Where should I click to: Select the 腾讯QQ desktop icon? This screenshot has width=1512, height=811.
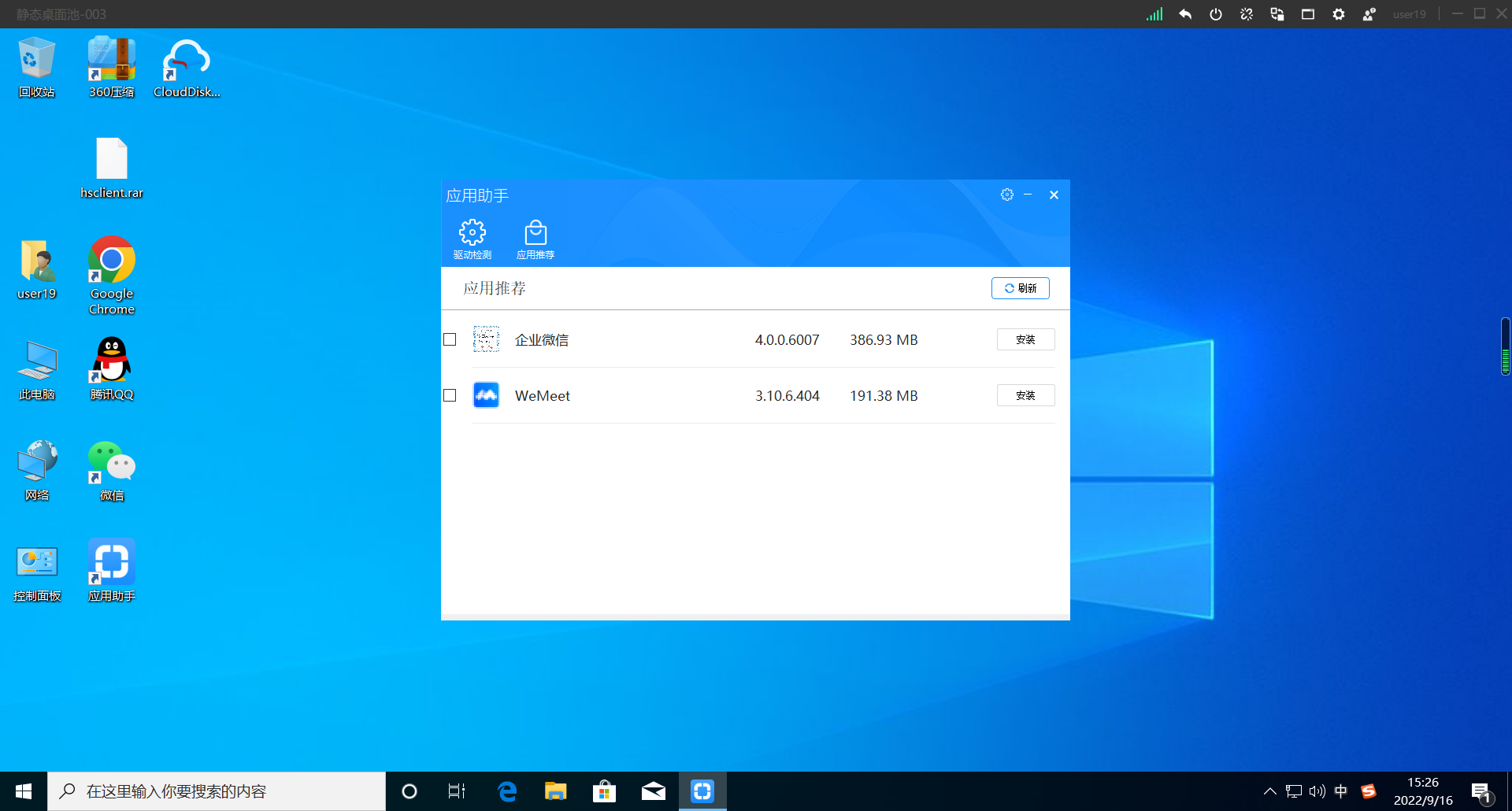[x=112, y=368]
